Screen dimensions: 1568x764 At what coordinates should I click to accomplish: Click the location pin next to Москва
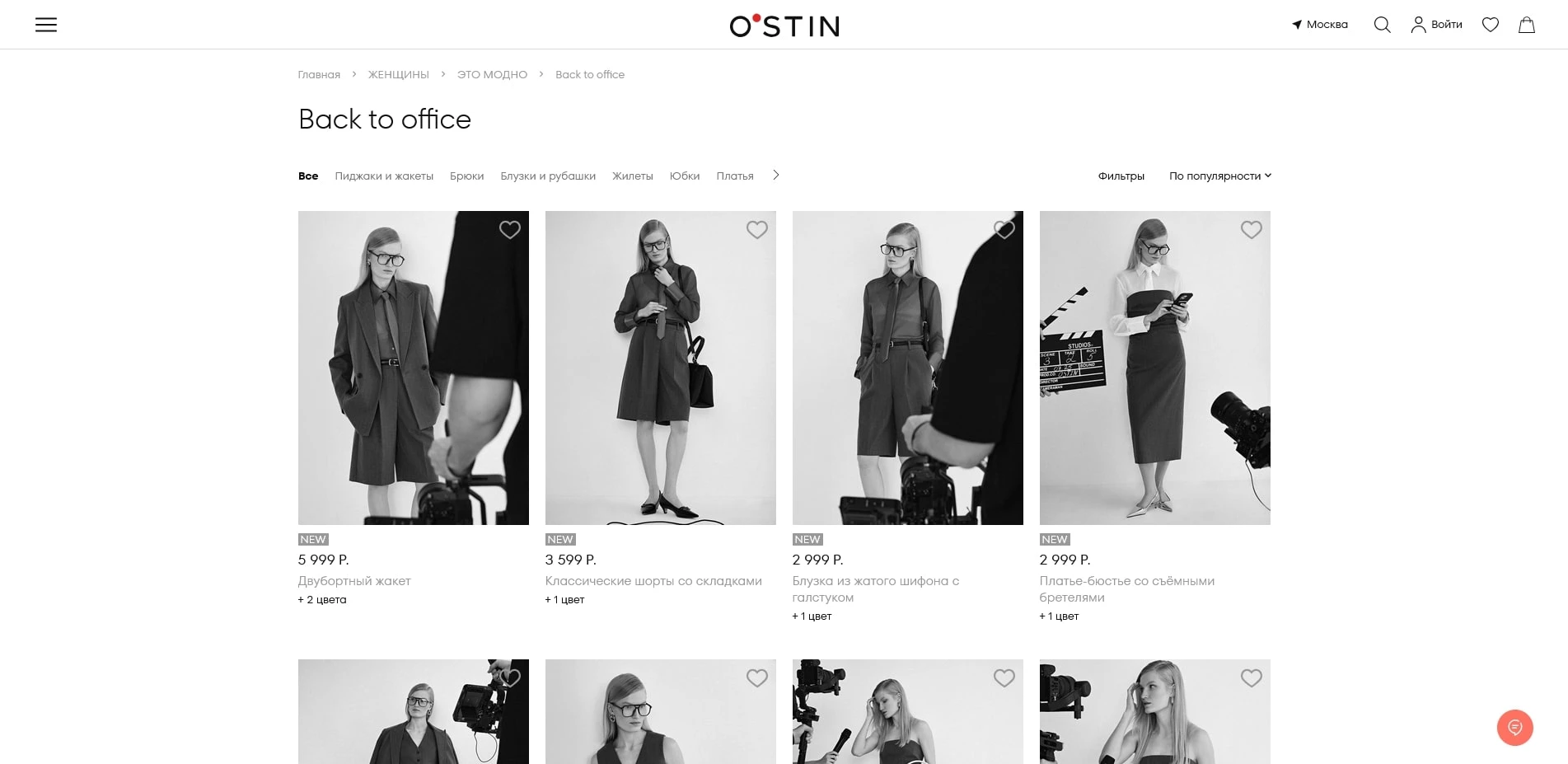coord(1297,25)
